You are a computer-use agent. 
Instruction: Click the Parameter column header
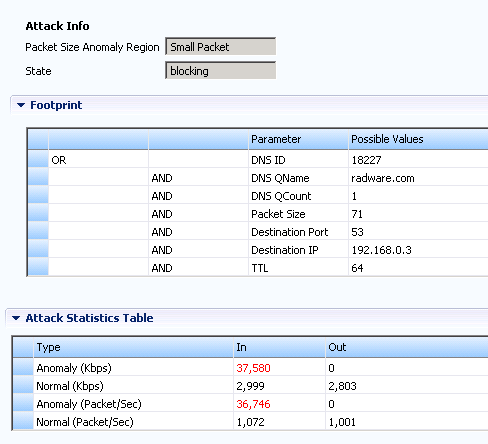[x=298, y=139]
